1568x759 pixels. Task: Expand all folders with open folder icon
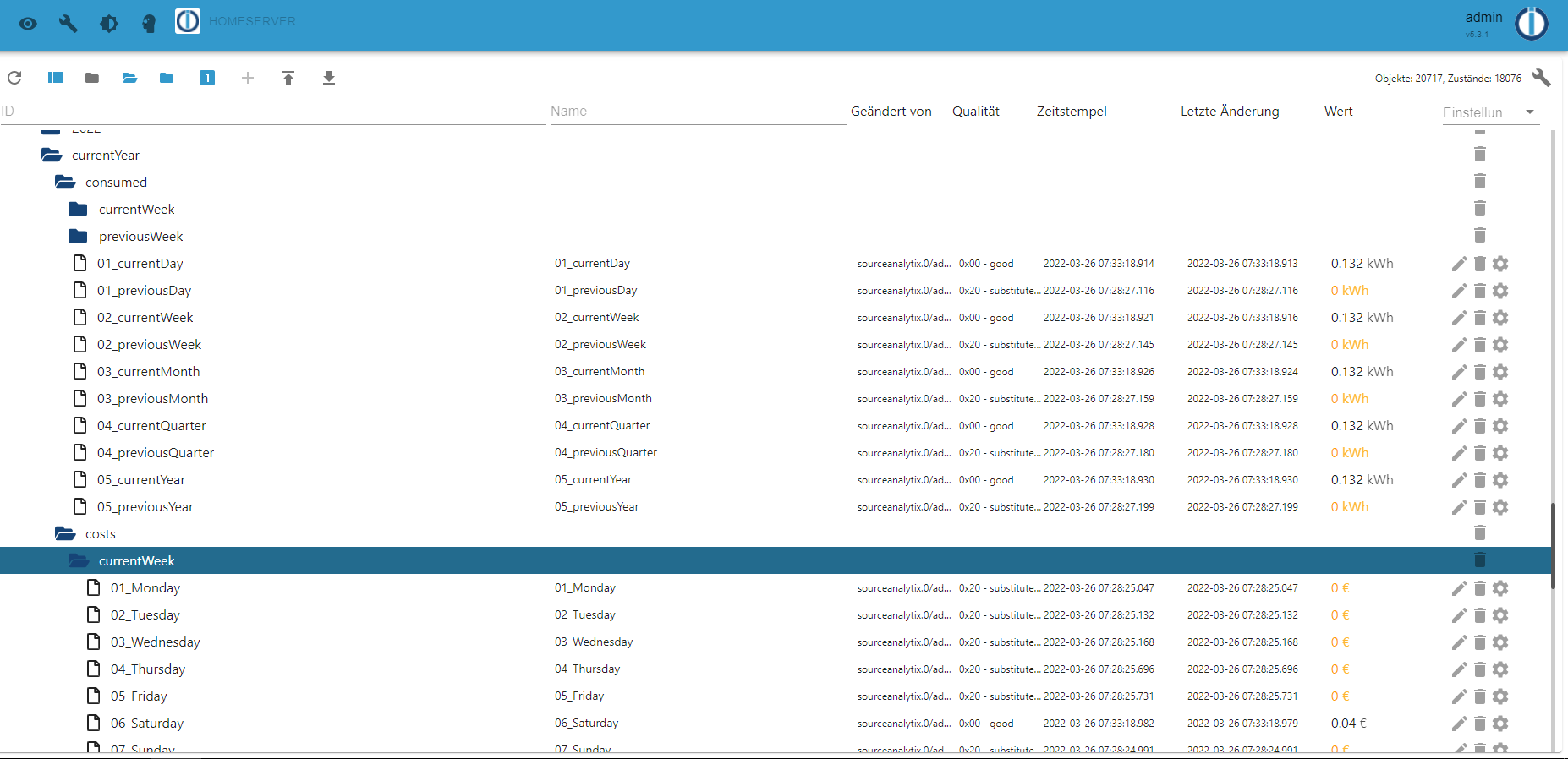point(129,78)
